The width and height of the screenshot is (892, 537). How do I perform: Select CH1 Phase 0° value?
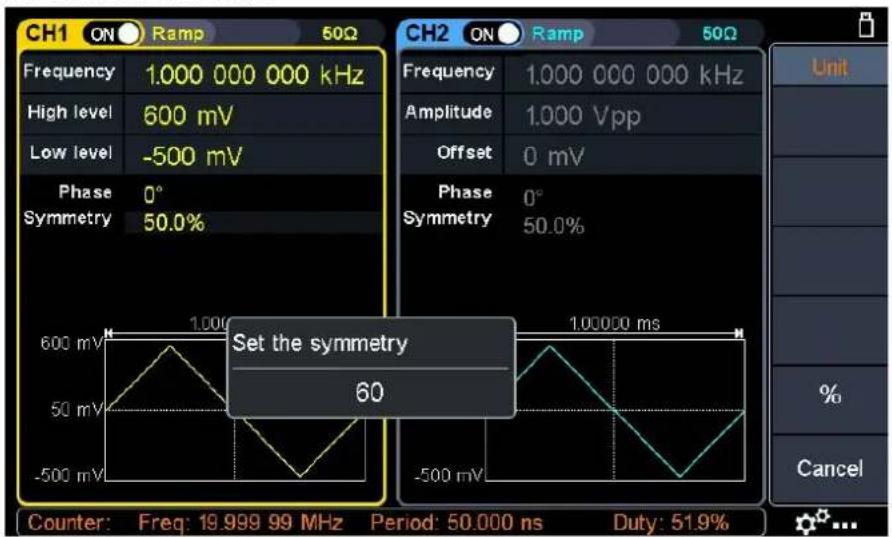pos(153,195)
